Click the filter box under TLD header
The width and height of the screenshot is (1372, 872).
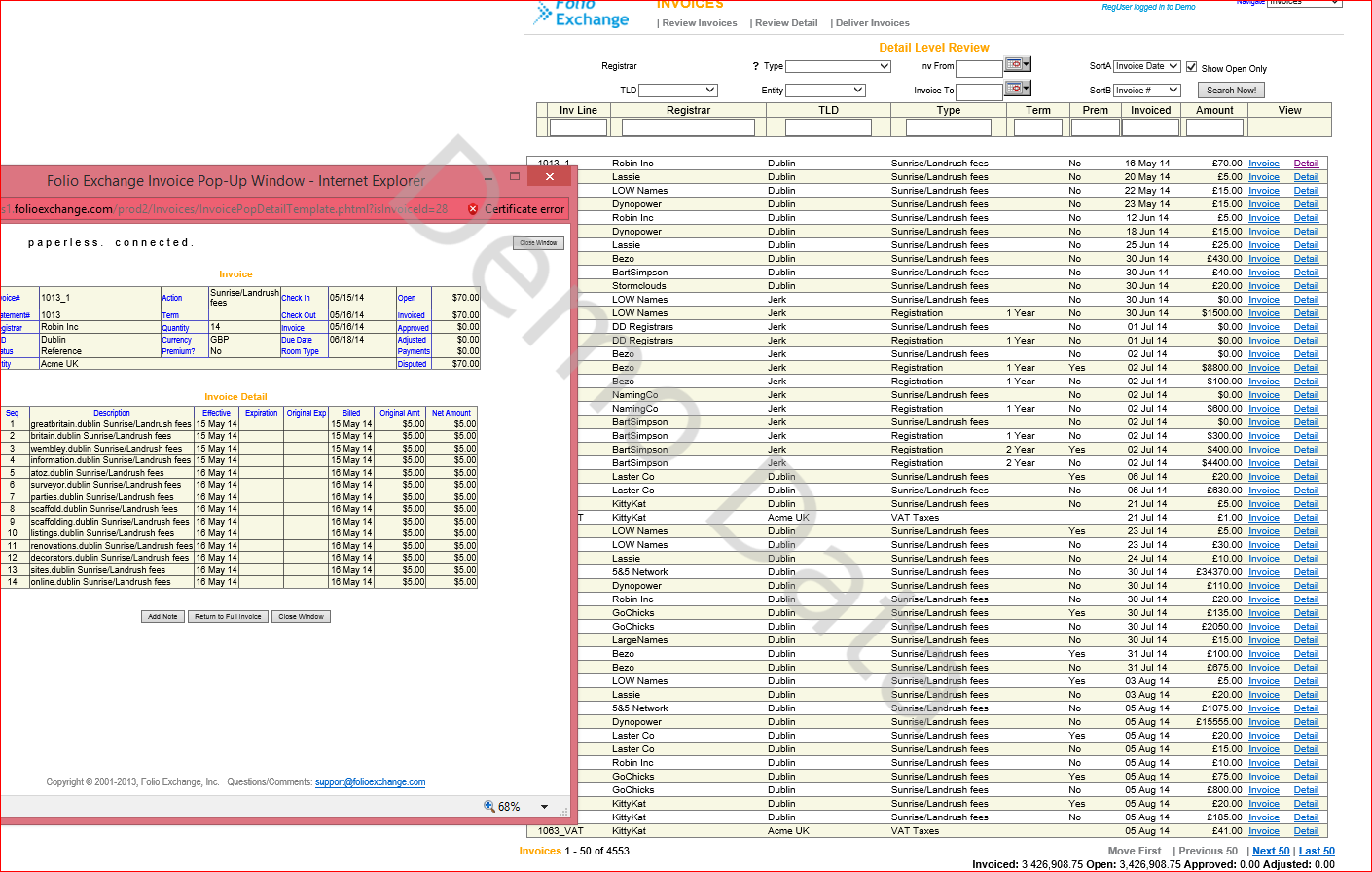click(828, 127)
